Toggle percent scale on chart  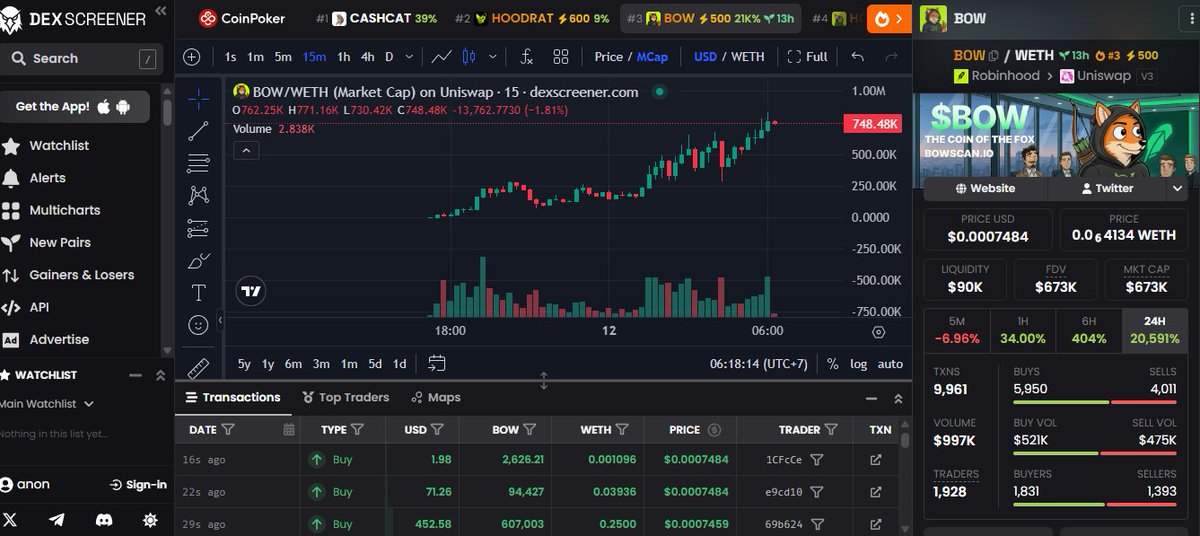(832, 364)
